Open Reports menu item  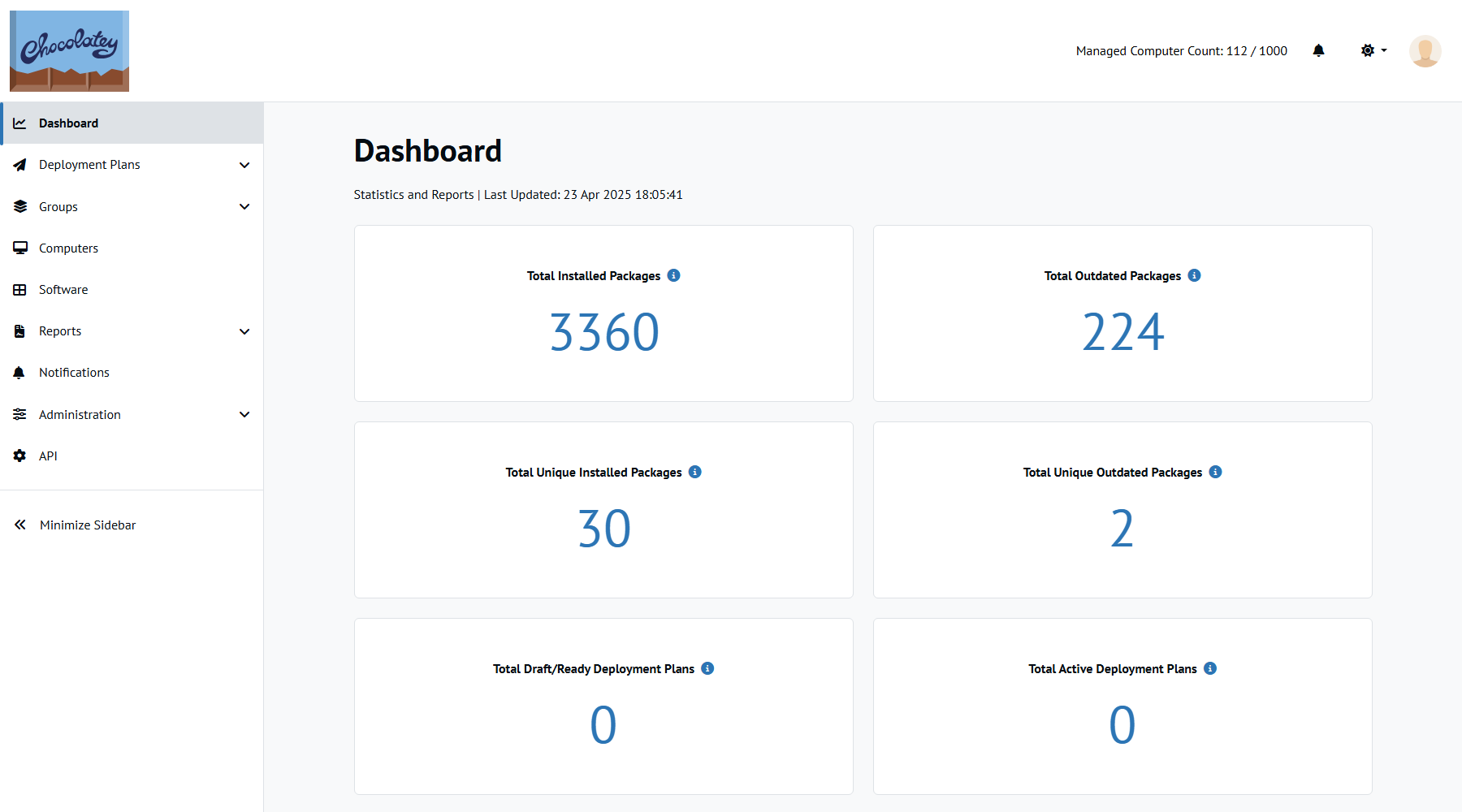132,331
